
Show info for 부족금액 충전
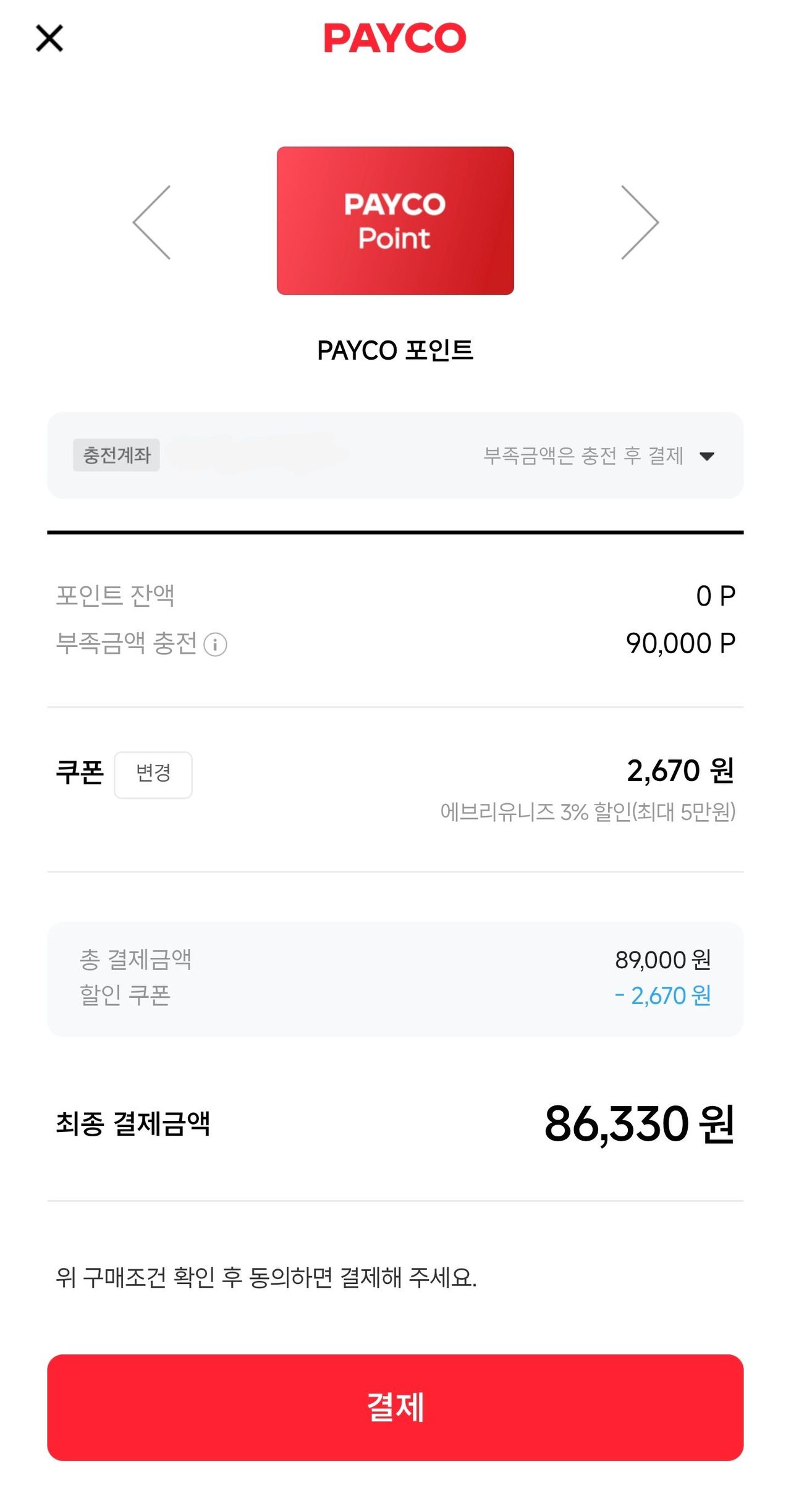pyautogui.click(x=215, y=644)
